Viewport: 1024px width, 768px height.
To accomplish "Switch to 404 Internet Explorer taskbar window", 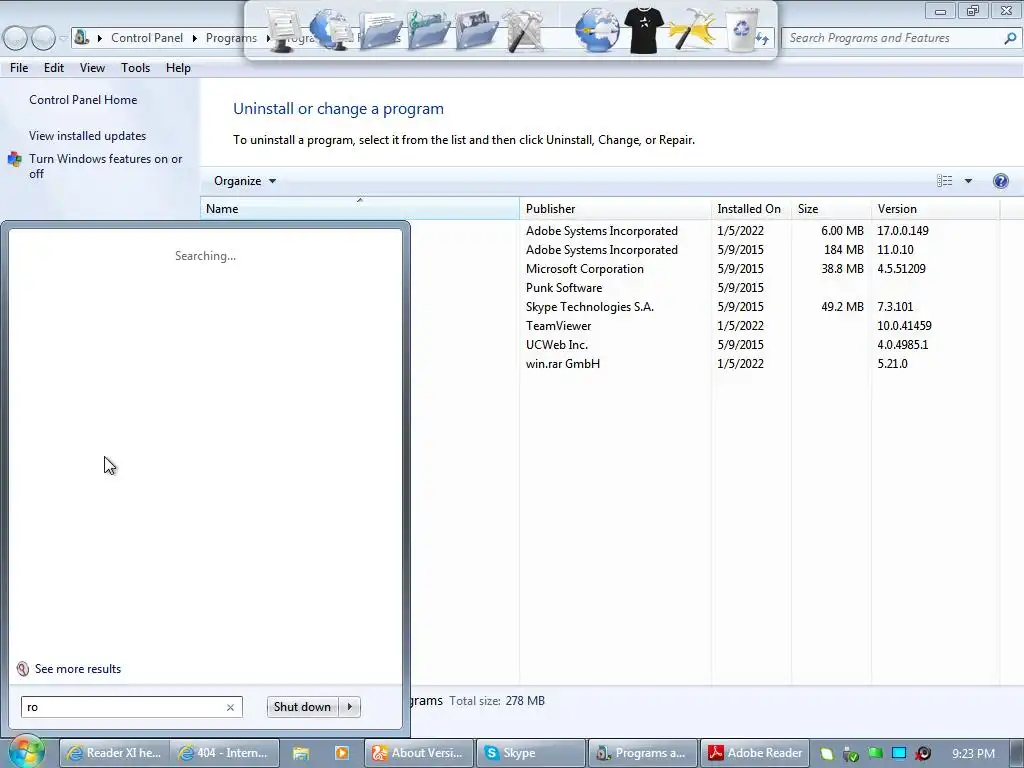I will tap(225, 753).
